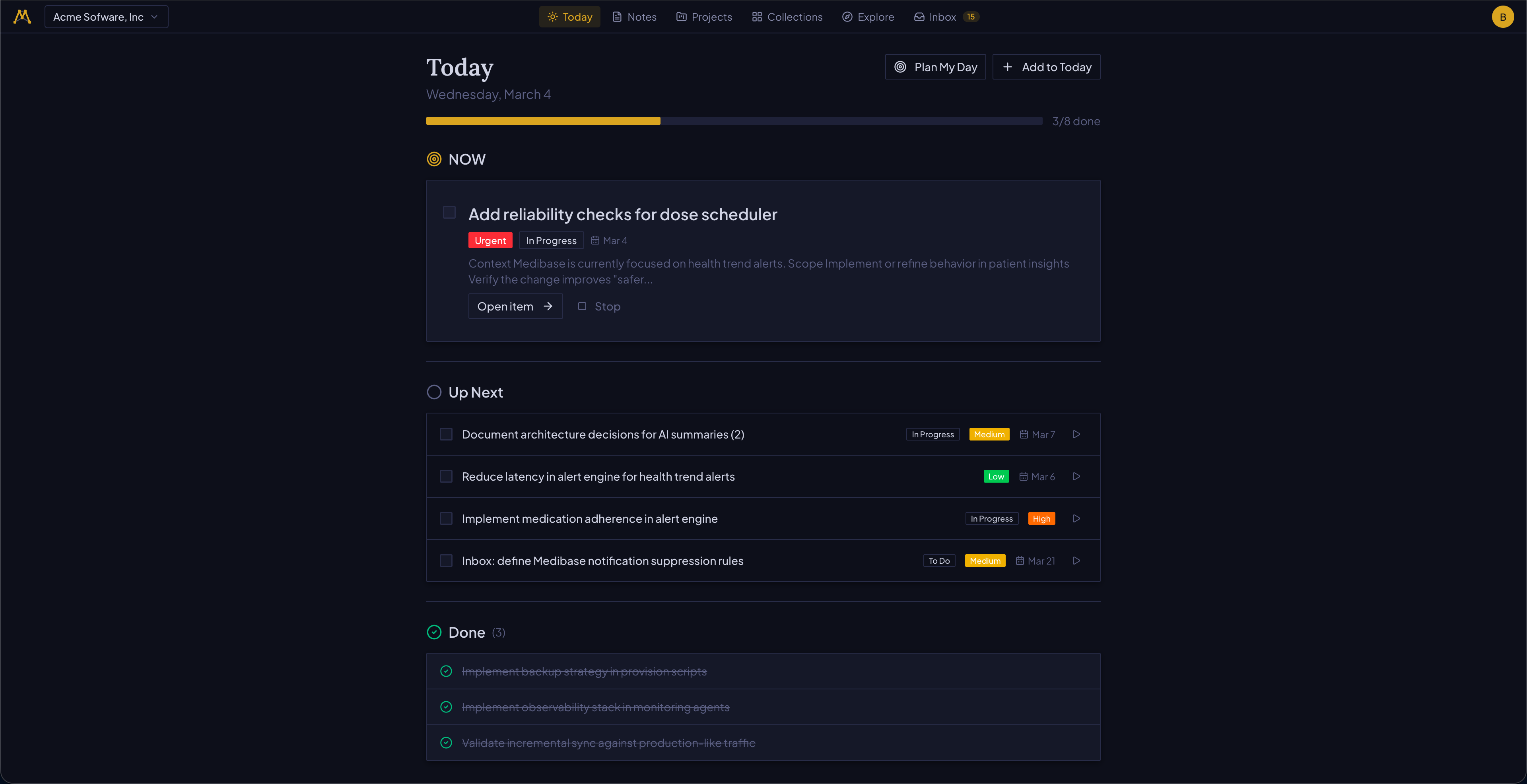Start the 'Reduce latency in alert engine' task
Image resolution: width=1527 pixels, height=784 pixels.
pos(1076,476)
